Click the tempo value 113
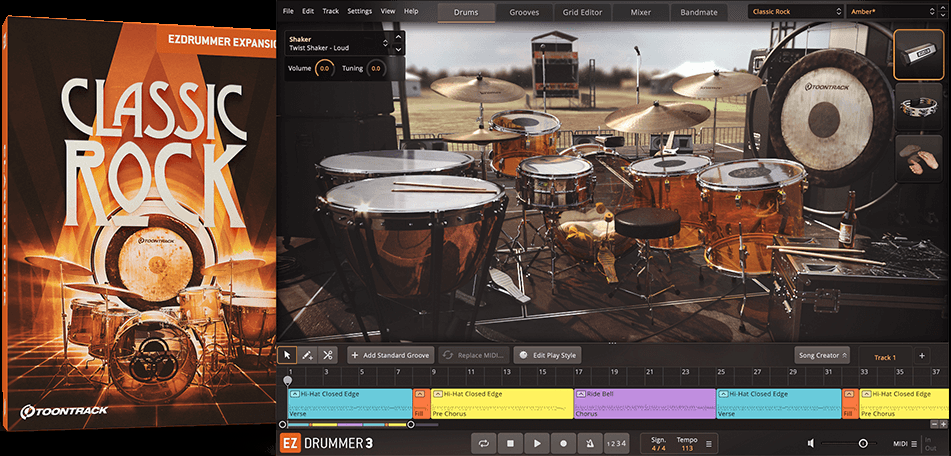Viewport: 951px width, 456px height. pyautogui.click(x=687, y=448)
